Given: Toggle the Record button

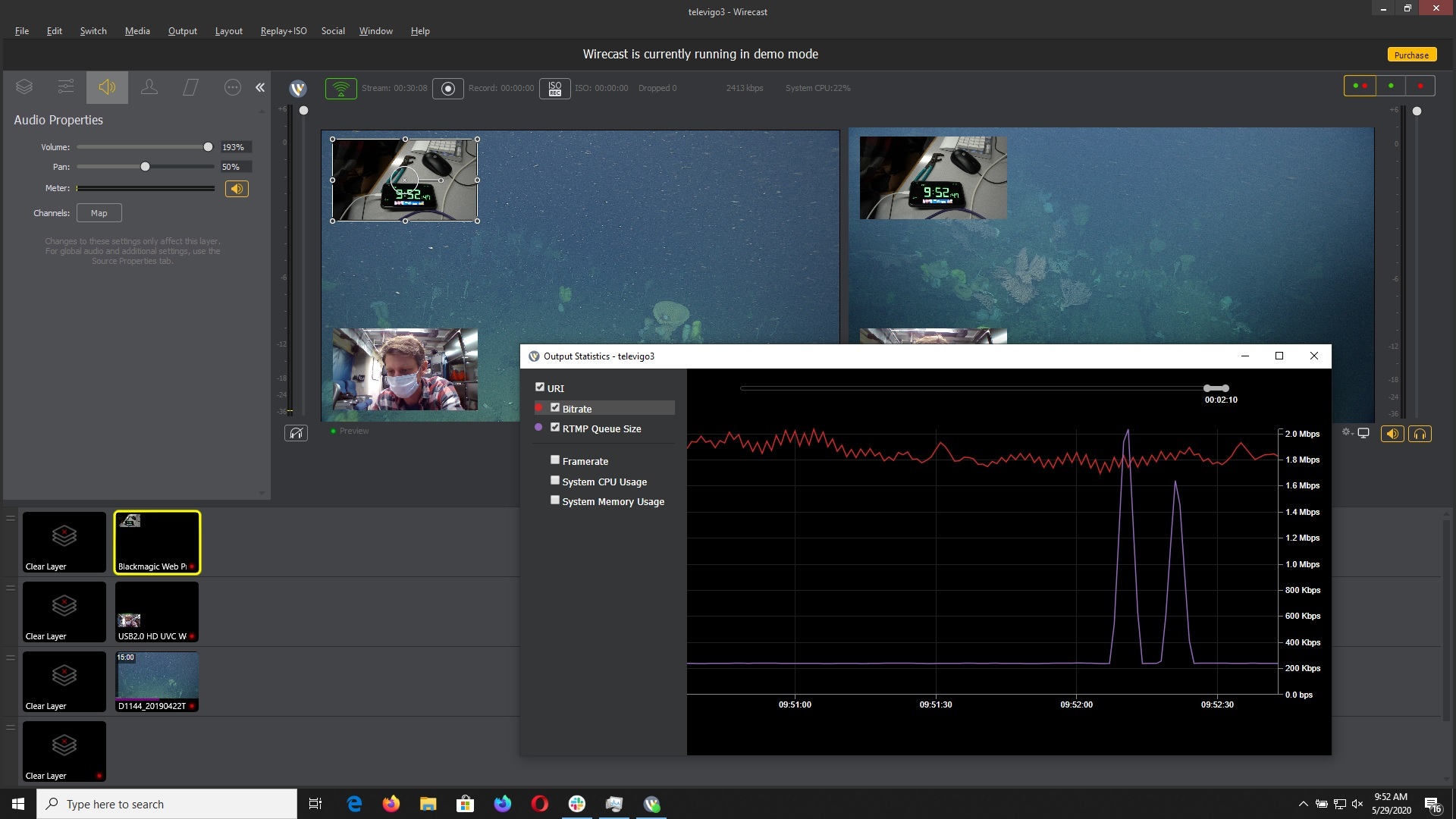Looking at the screenshot, I should pyautogui.click(x=448, y=89).
